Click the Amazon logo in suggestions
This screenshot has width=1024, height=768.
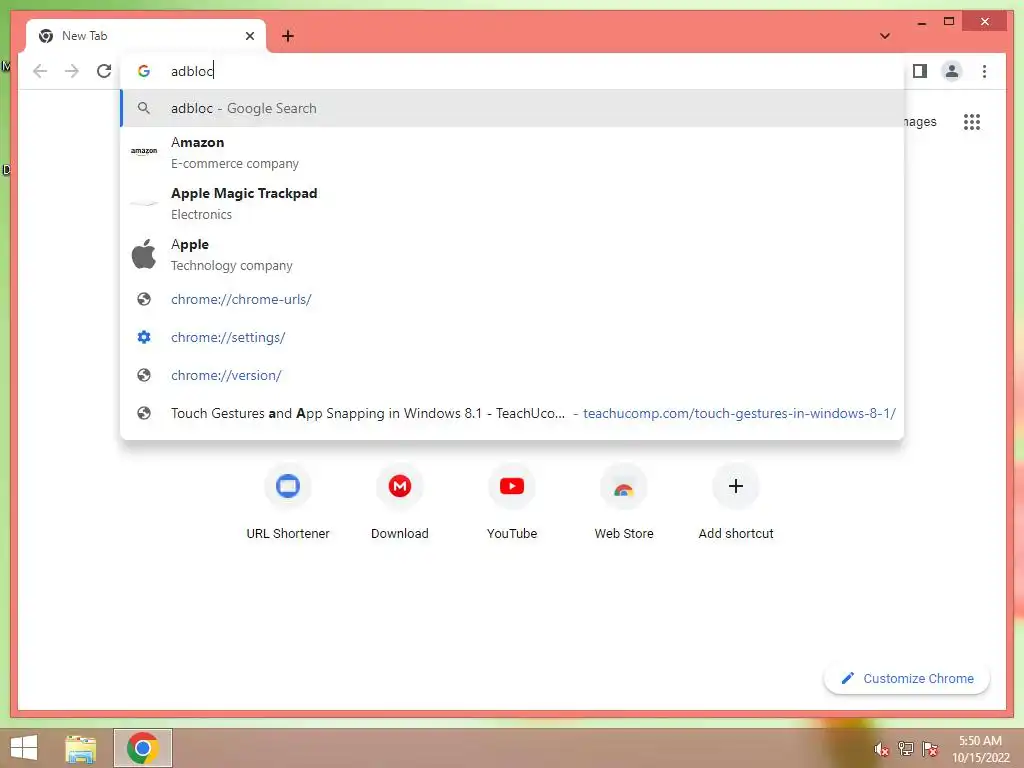[144, 152]
